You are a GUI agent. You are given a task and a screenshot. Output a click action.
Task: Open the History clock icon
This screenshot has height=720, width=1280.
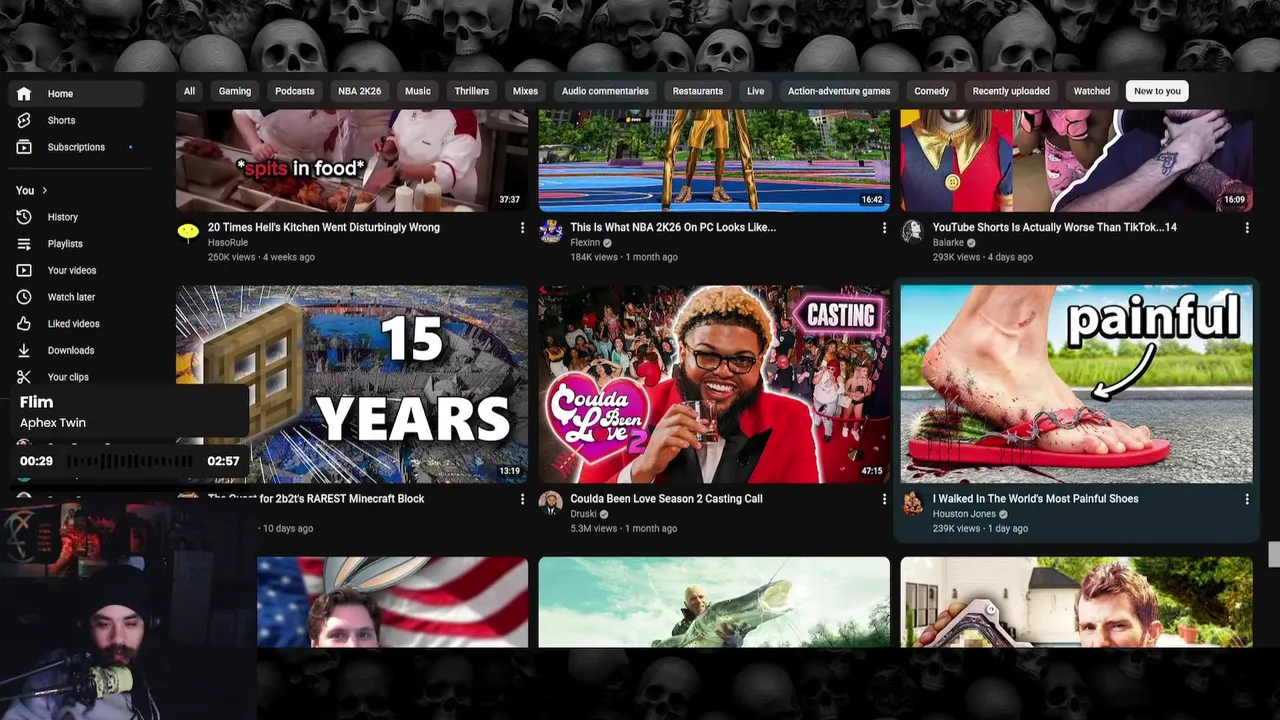coord(24,217)
